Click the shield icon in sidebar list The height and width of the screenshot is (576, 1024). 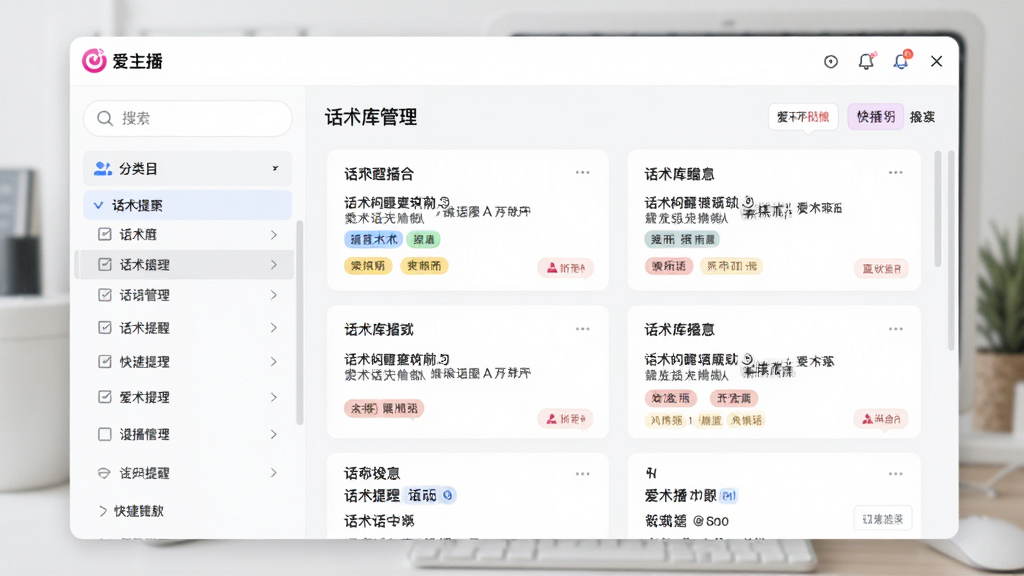coord(104,473)
